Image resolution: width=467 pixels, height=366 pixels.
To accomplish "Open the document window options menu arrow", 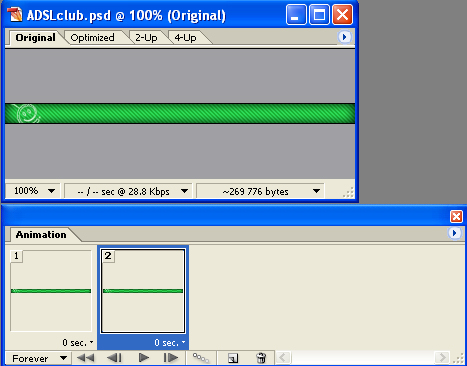I will [x=344, y=37].
